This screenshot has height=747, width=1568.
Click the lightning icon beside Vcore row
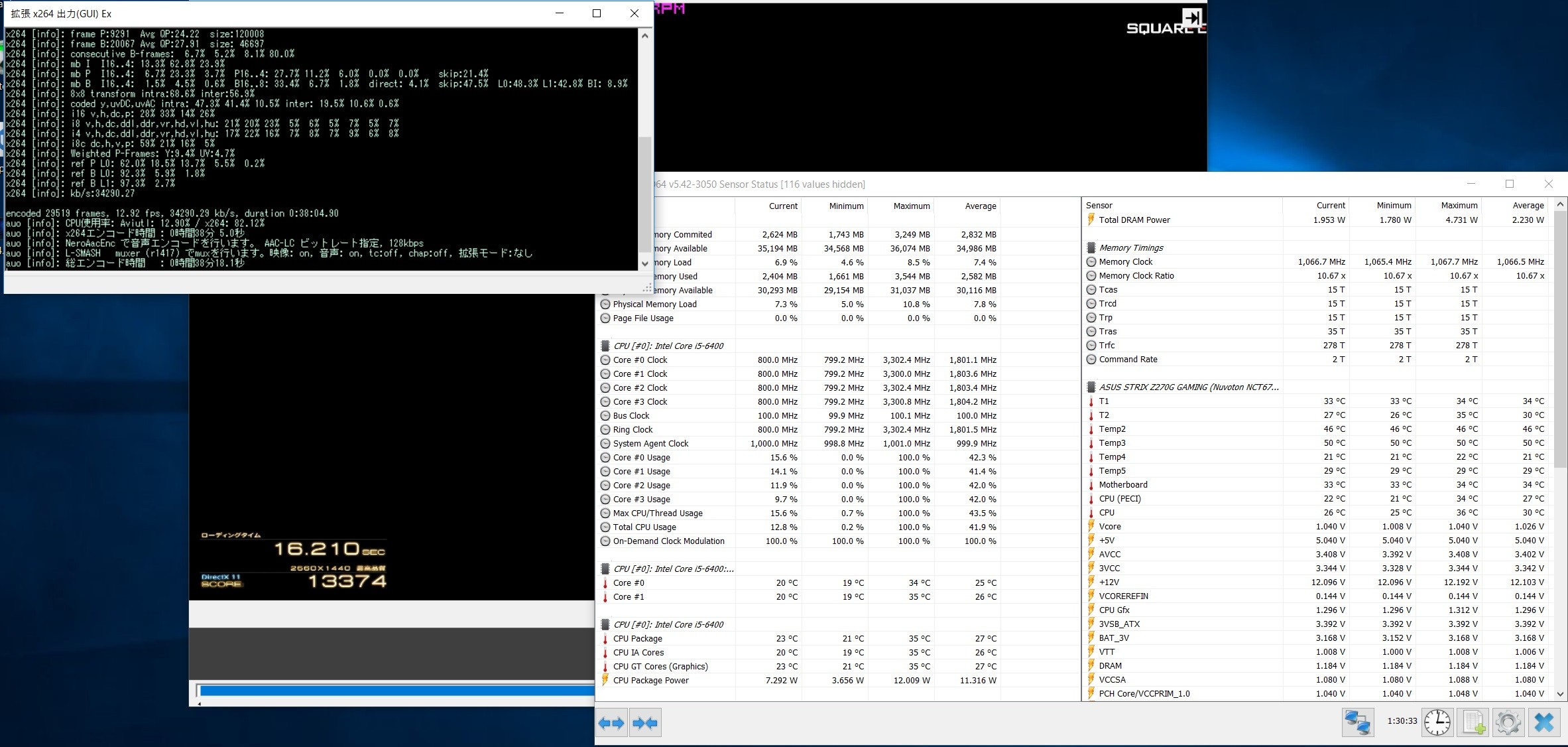tap(1091, 526)
